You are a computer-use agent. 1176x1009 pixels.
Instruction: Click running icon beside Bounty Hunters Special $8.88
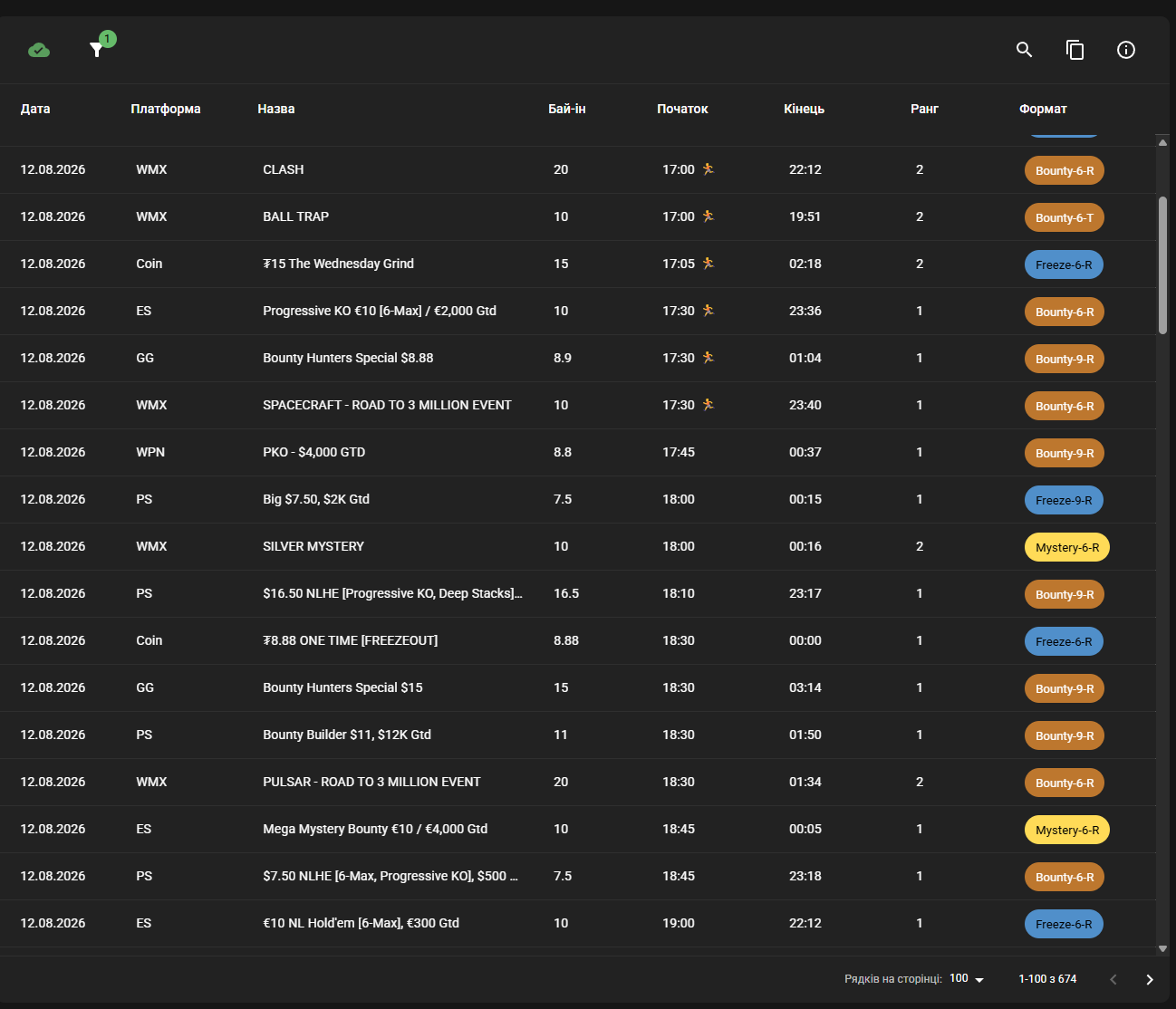[x=708, y=357]
